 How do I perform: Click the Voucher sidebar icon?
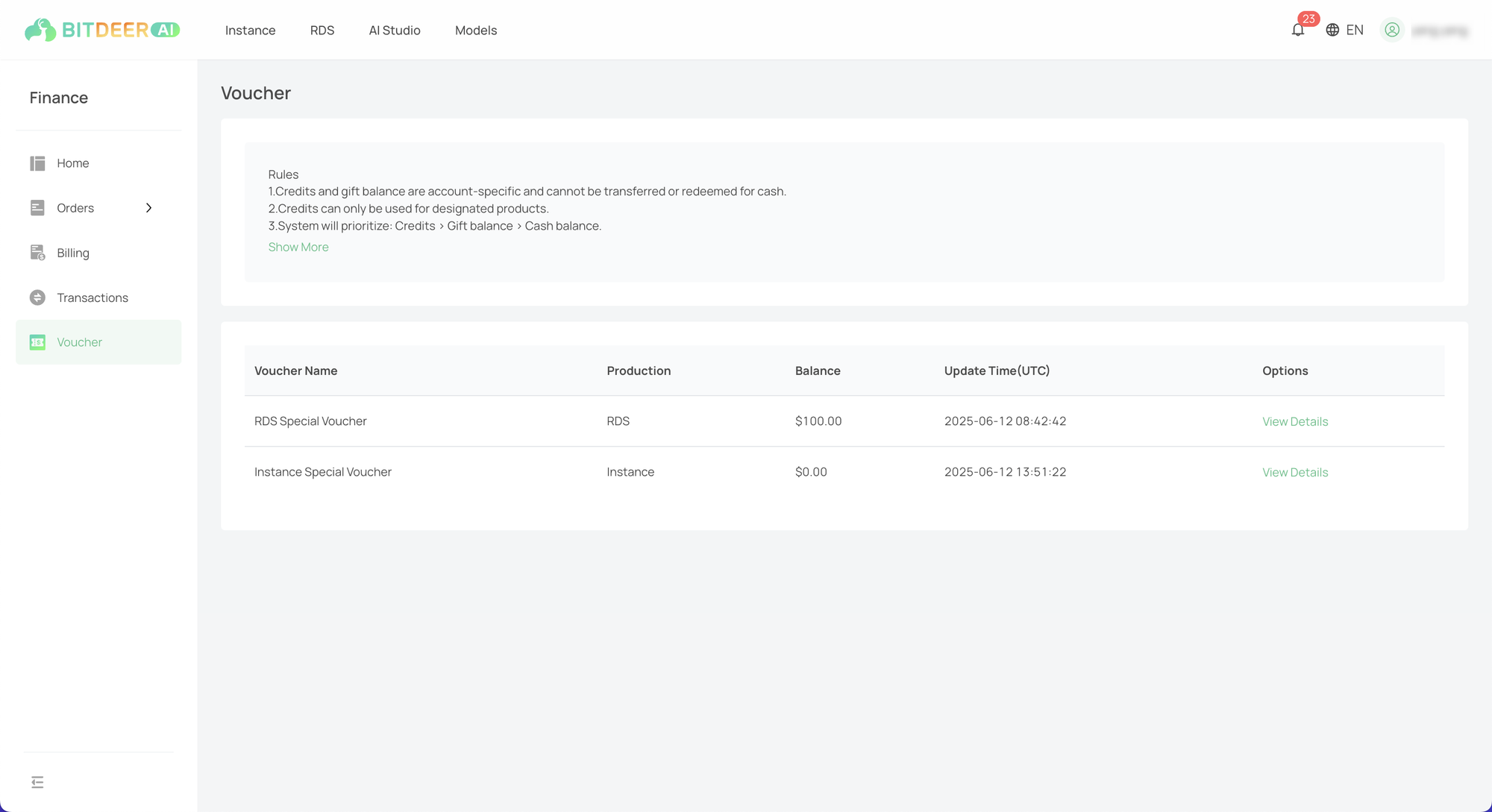pos(37,342)
